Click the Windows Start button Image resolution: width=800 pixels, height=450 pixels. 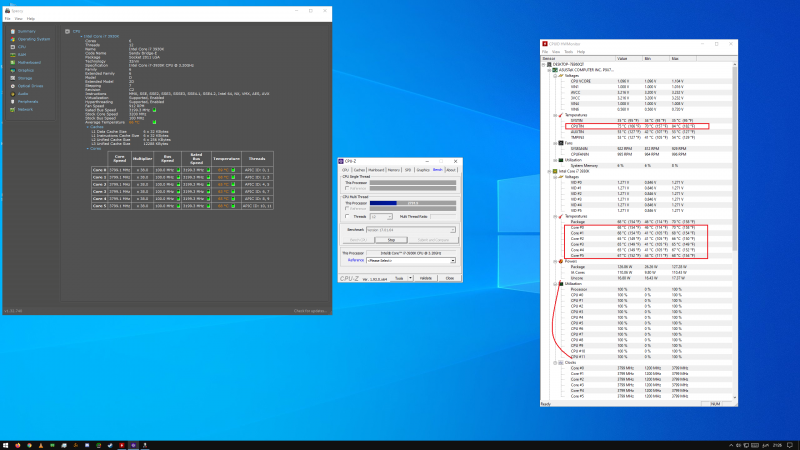pos(7,443)
